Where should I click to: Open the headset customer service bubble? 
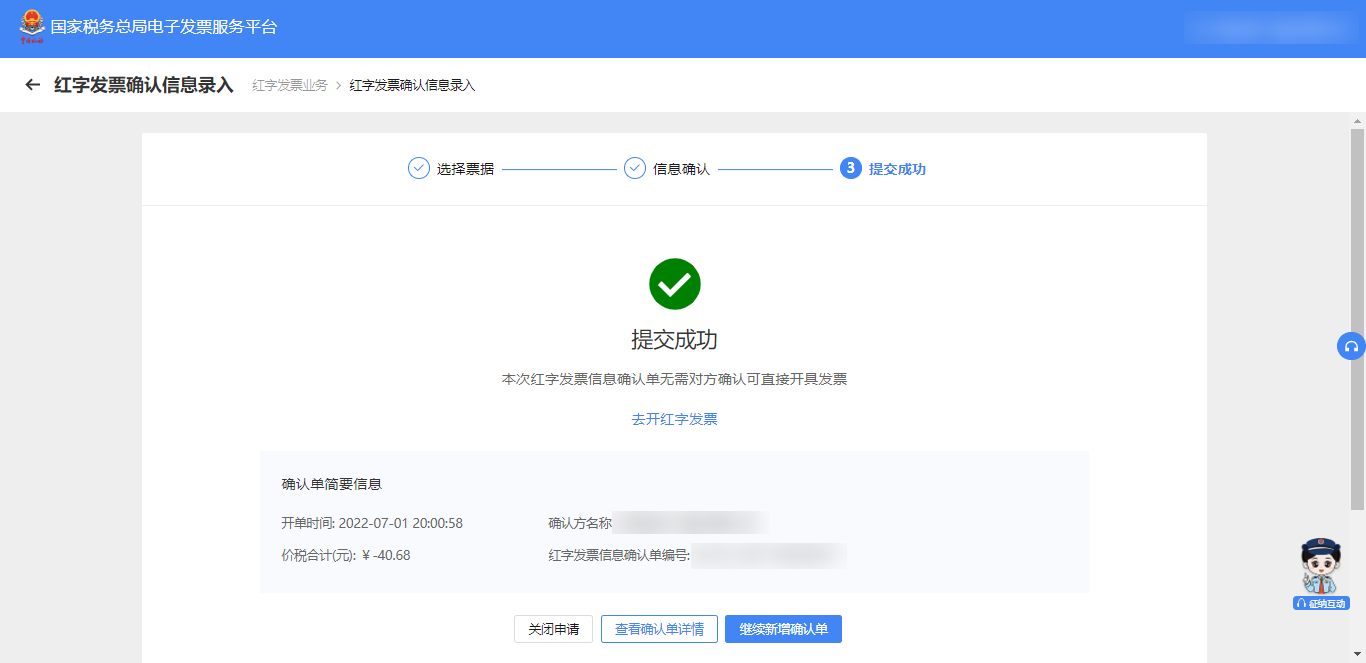(1351, 346)
